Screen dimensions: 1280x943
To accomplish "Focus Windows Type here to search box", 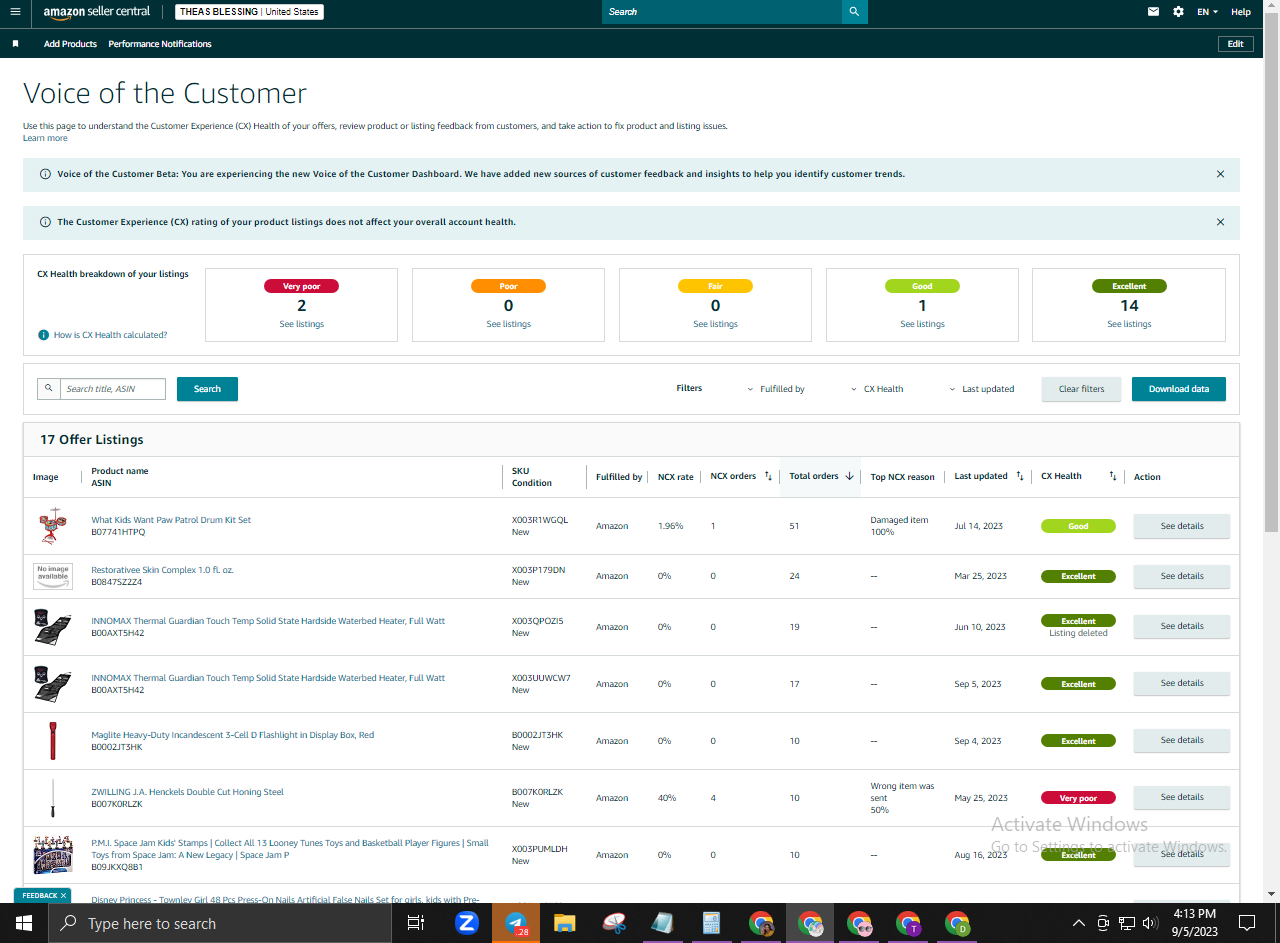I will tap(220, 923).
